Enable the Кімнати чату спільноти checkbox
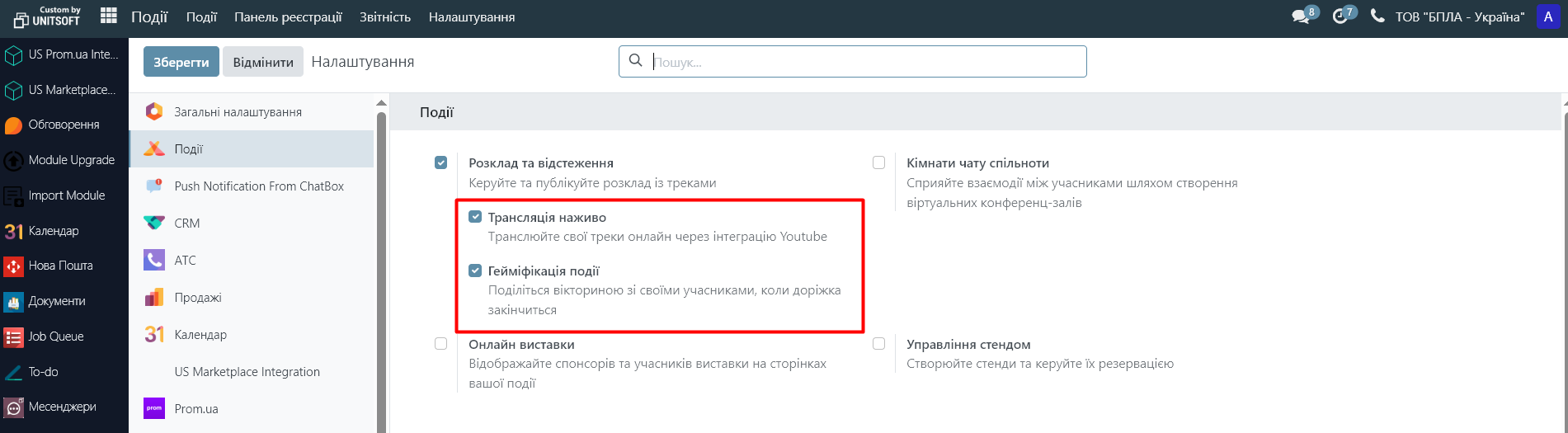Image resolution: width=1568 pixels, height=433 pixels. [878, 163]
